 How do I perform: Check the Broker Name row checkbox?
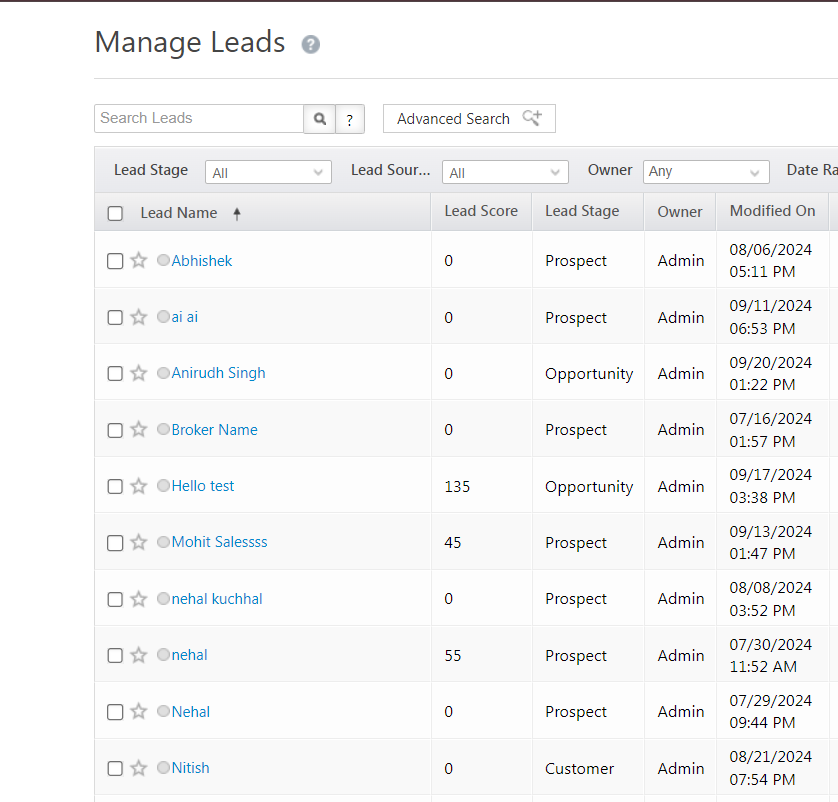coord(115,430)
